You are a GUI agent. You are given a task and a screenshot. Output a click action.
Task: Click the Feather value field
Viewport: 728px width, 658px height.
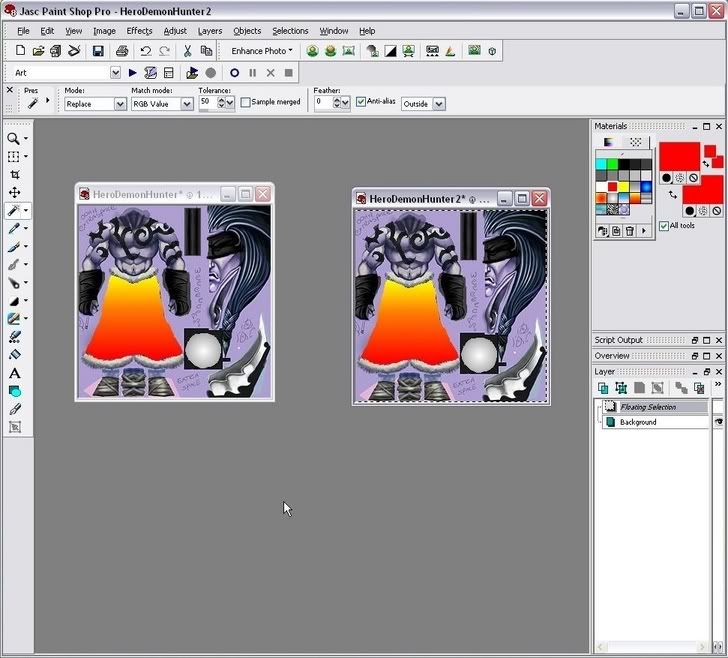pyautogui.click(x=323, y=102)
